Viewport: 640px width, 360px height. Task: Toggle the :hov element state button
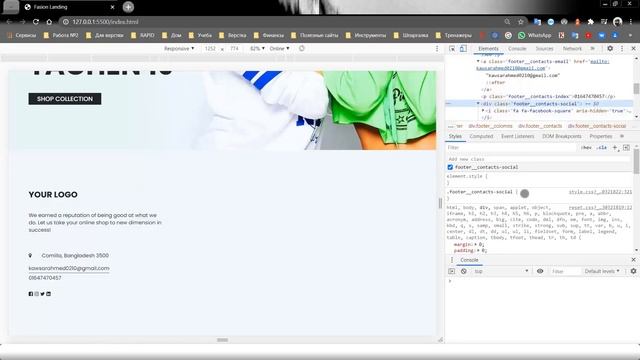(586, 148)
